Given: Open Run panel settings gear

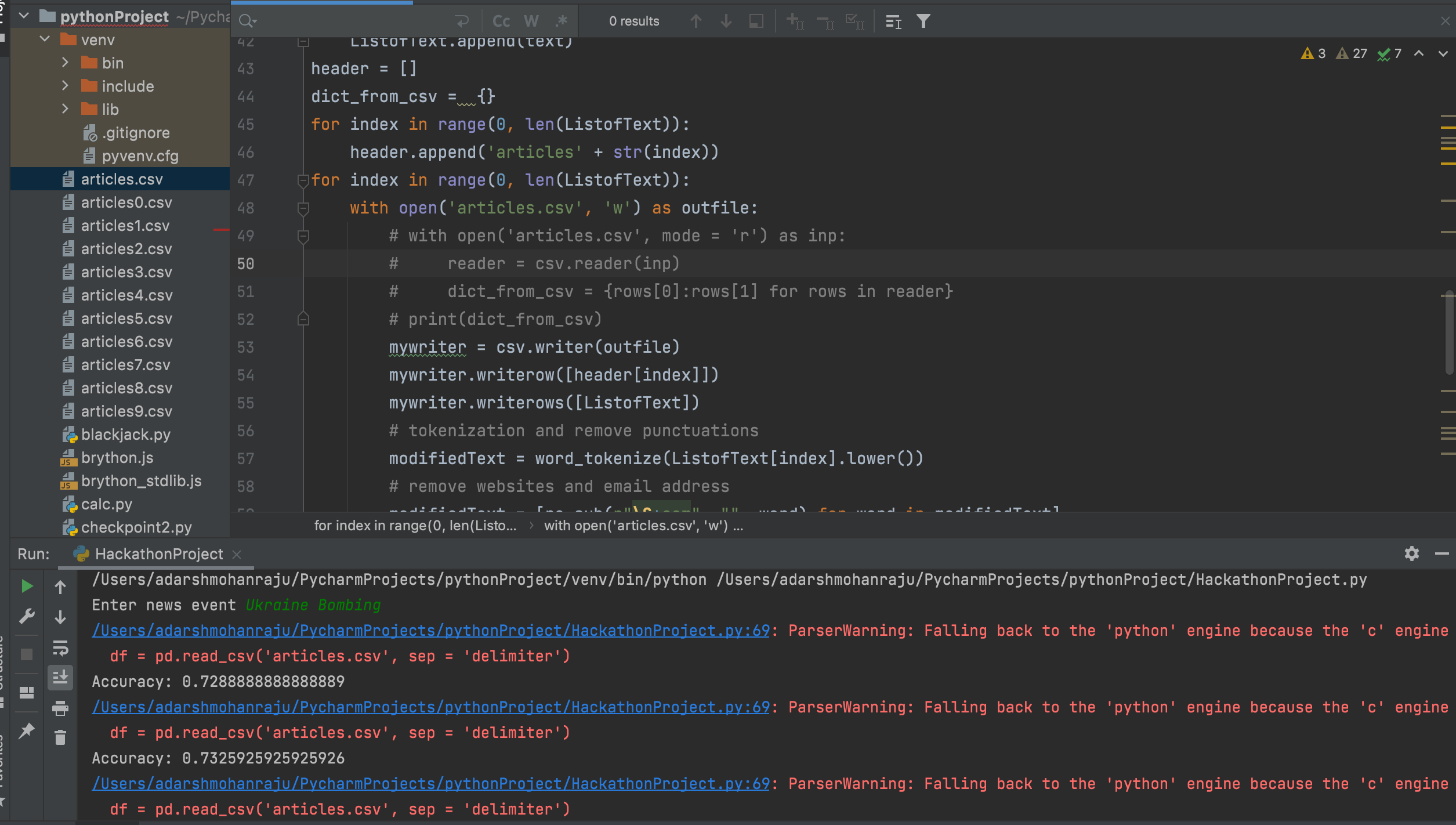Looking at the screenshot, I should point(1411,553).
